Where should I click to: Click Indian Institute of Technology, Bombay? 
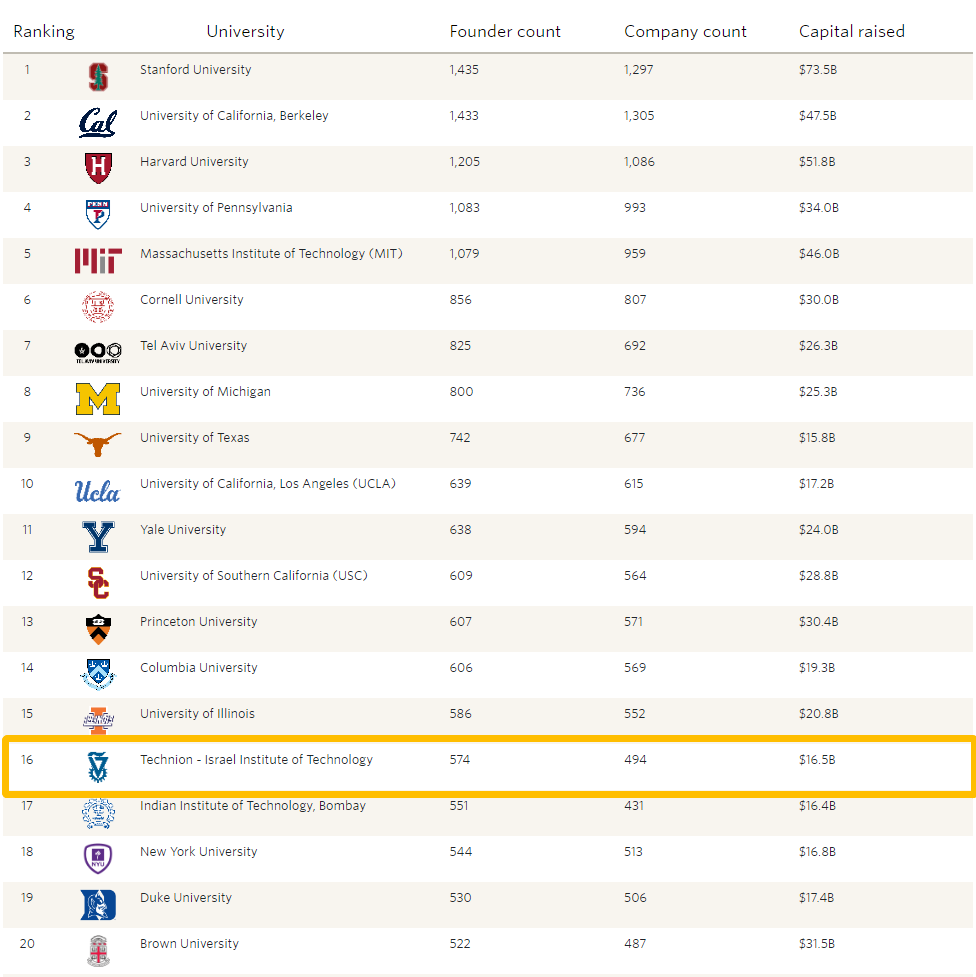pos(253,806)
